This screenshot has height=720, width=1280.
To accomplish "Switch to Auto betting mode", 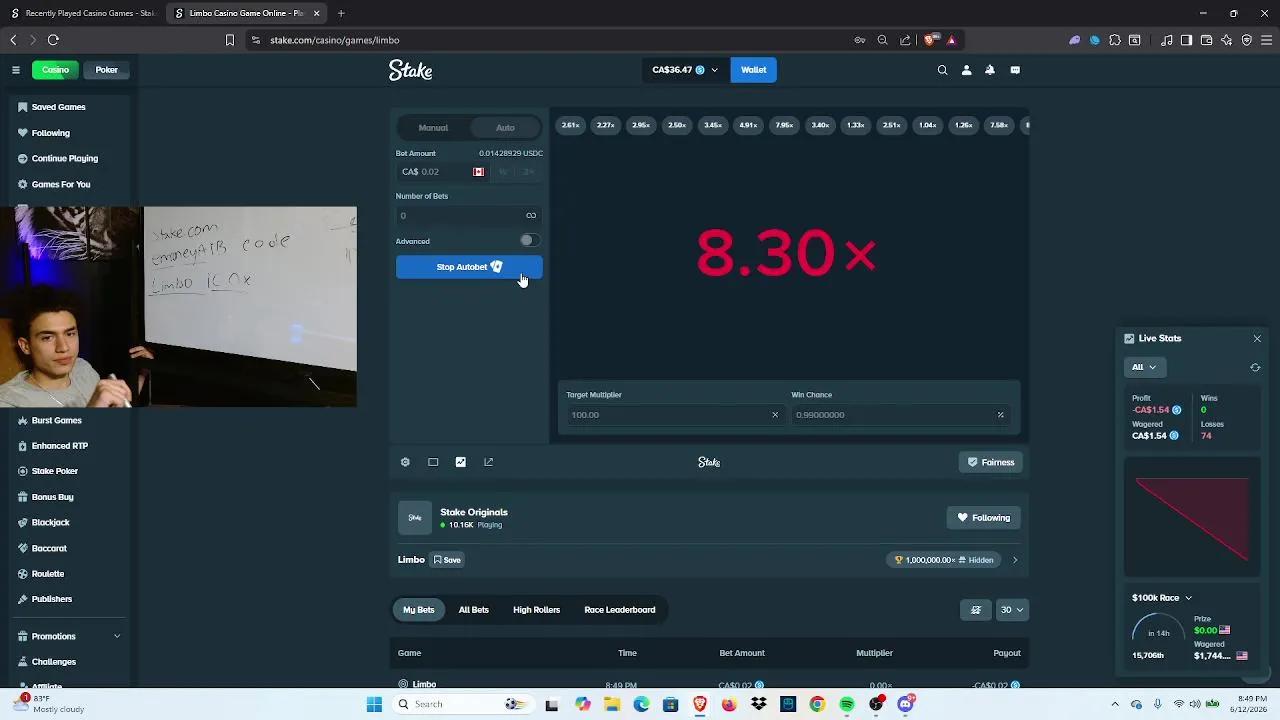I will (505, 128).
